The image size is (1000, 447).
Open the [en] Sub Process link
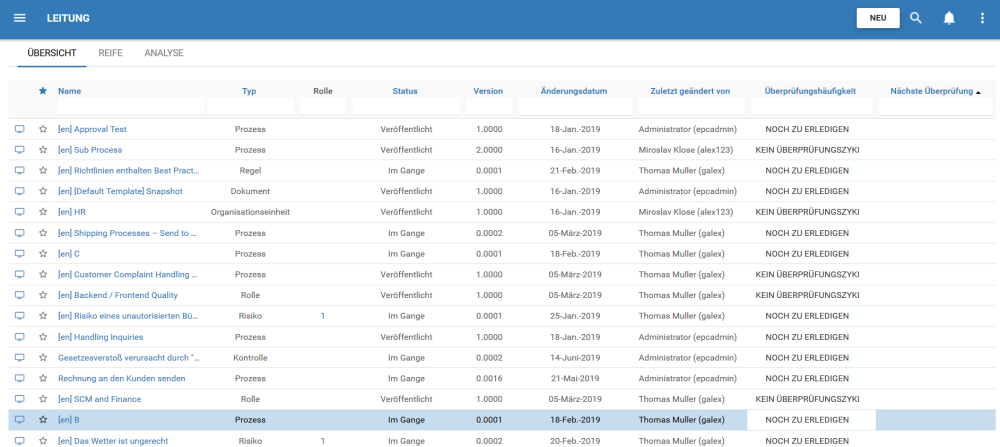click(x=90, y=150)
